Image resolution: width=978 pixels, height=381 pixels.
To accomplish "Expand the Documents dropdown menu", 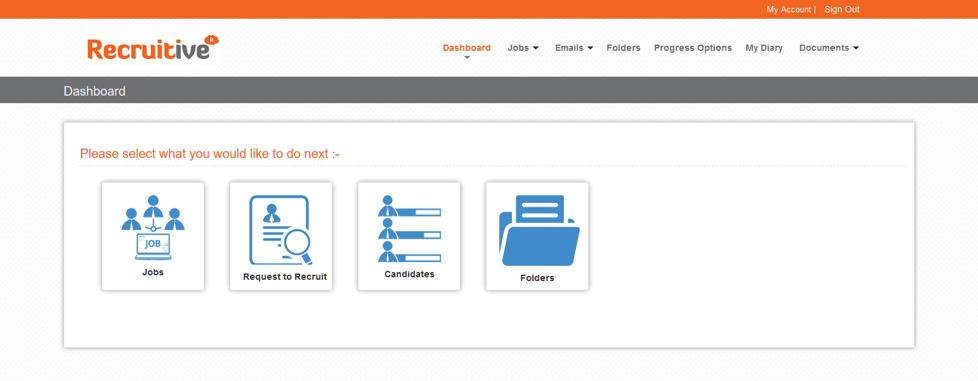I will [x=829, y=47].
